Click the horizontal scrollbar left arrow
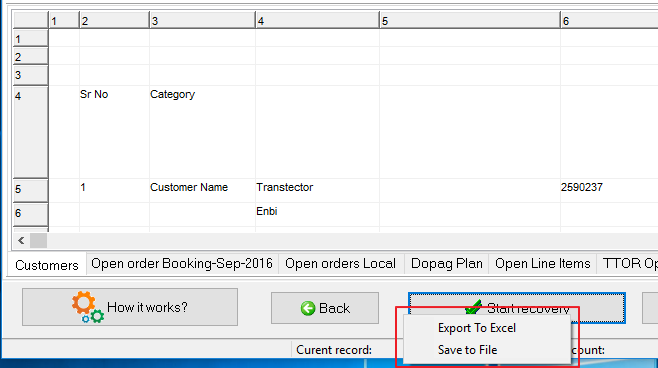Viewport: 658px width, 368px height. click(21, 241)
